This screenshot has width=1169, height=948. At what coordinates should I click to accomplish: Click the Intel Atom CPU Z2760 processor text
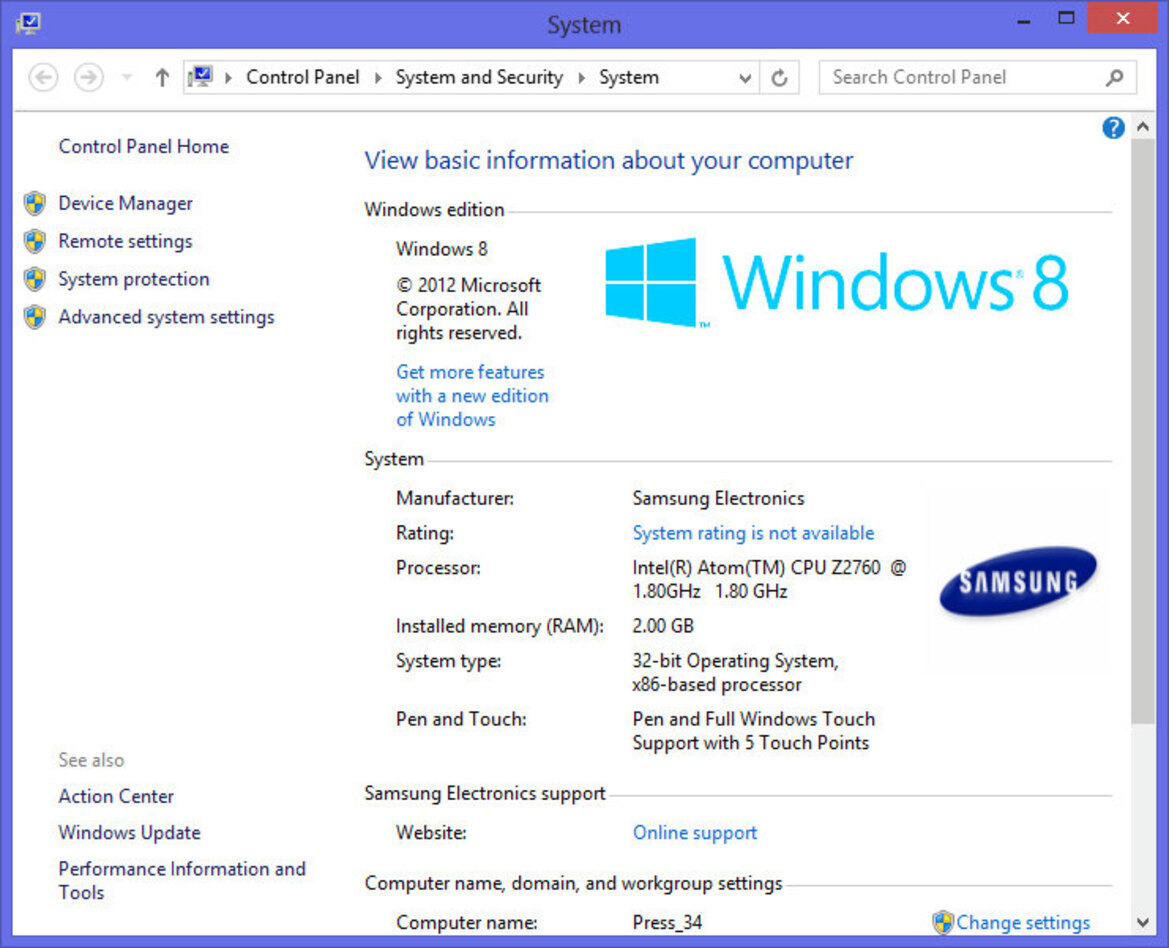point(769,580)
